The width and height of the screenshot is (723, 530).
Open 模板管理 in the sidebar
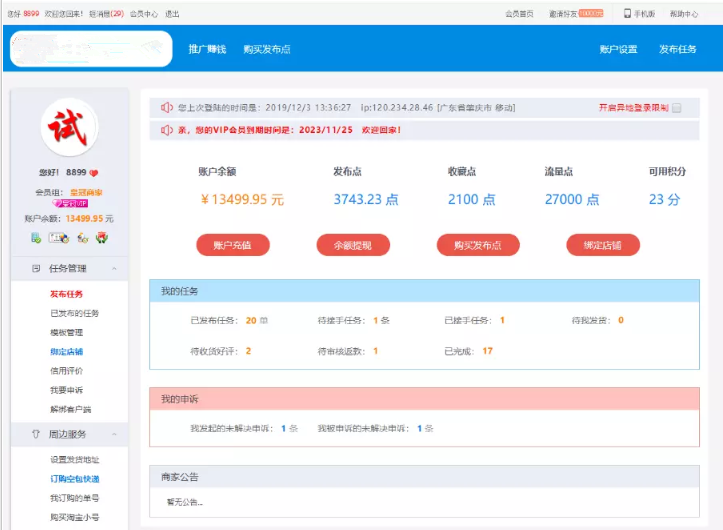point(66,333)
